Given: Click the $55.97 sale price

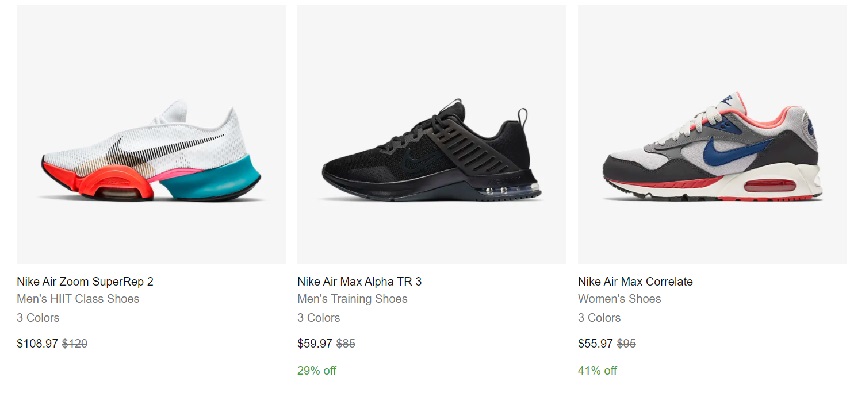Looking at the screenshot, I should (x=595, y=344).
